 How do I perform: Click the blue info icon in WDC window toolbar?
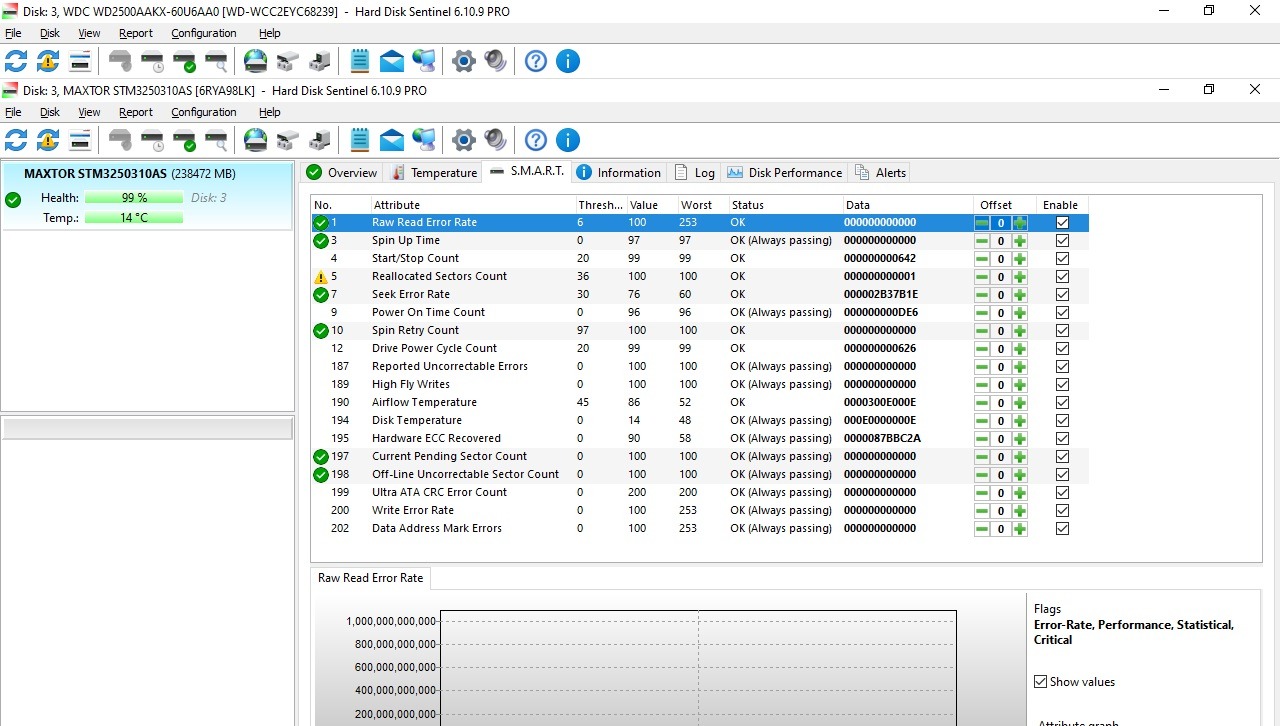click(x=567, y=61)
